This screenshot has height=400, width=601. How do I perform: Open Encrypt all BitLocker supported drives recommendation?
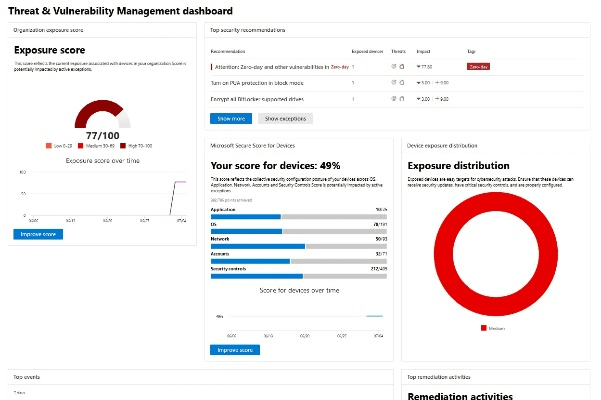click(260, 99)
